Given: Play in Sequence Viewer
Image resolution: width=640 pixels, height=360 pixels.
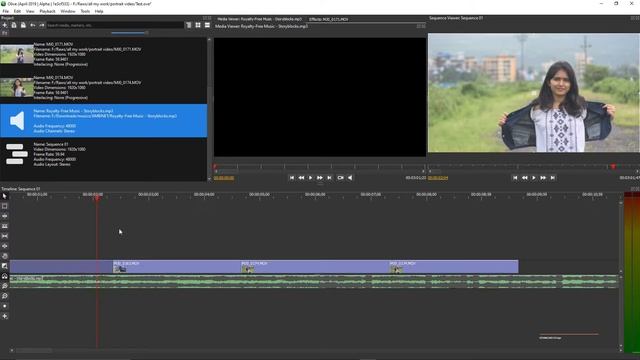Looking at the screenshot, I should tap(534, 178).
